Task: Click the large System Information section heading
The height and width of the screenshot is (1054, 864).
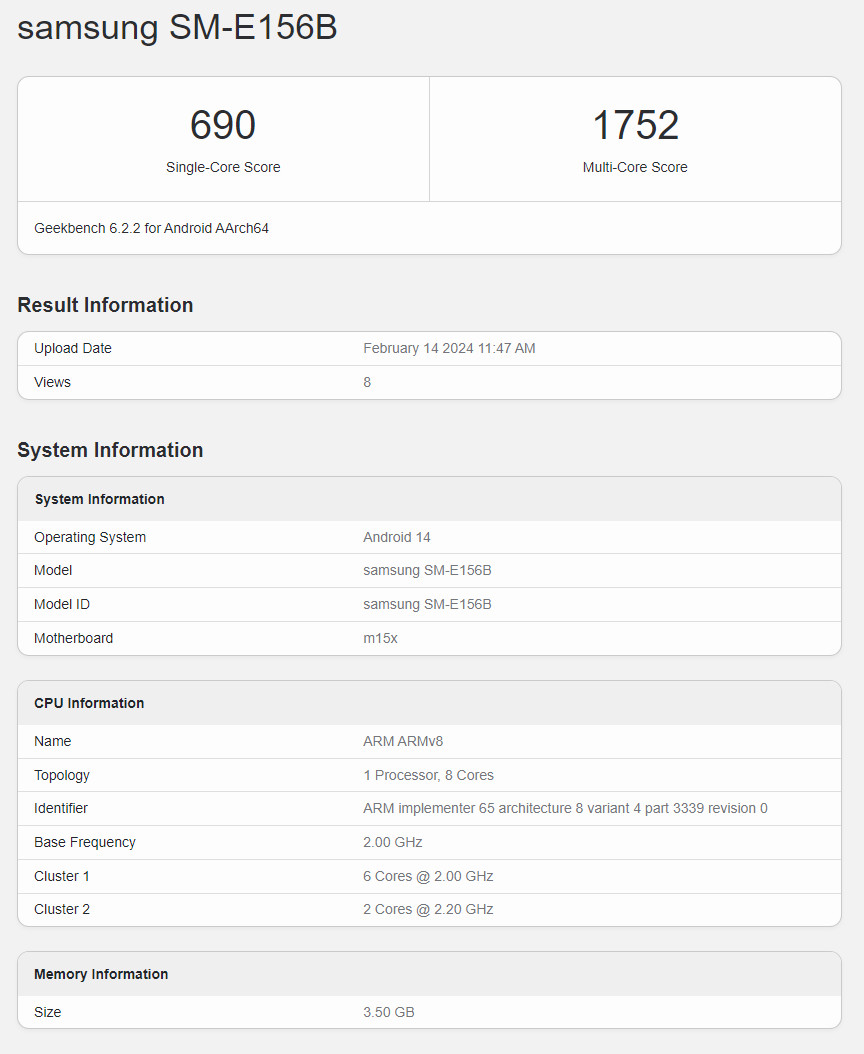Action: (110, 450)
